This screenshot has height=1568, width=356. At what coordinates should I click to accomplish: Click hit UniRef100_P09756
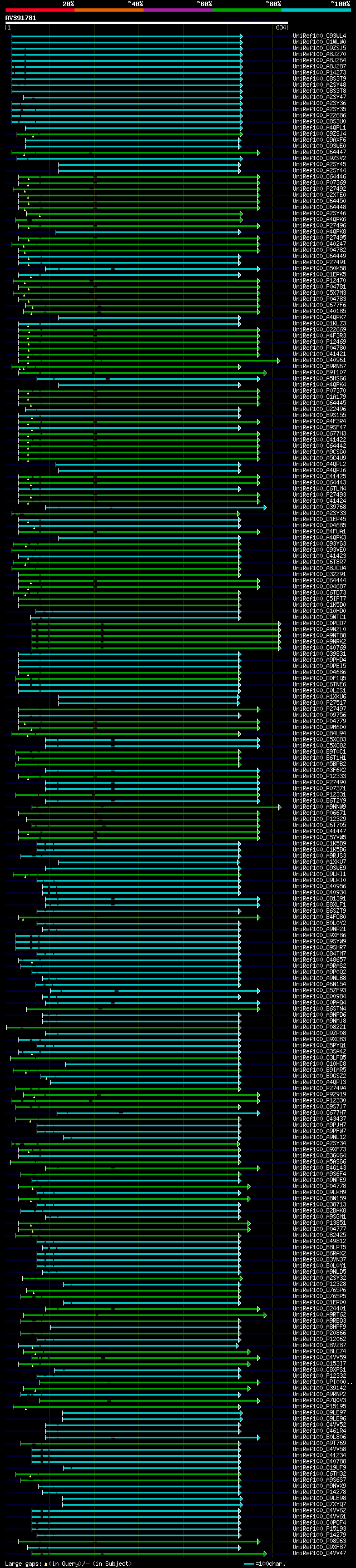[x=319, y=715]
